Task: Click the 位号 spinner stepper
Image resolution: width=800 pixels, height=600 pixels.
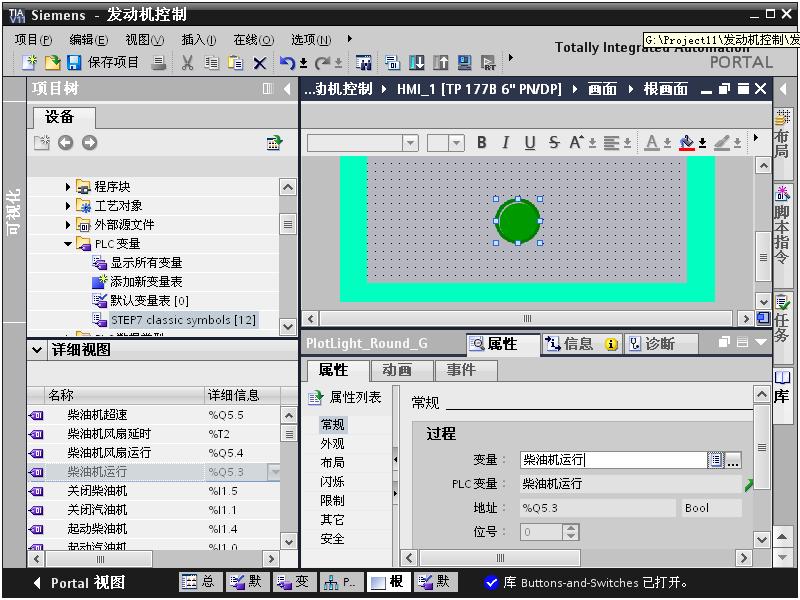Action: click(571, 532)
